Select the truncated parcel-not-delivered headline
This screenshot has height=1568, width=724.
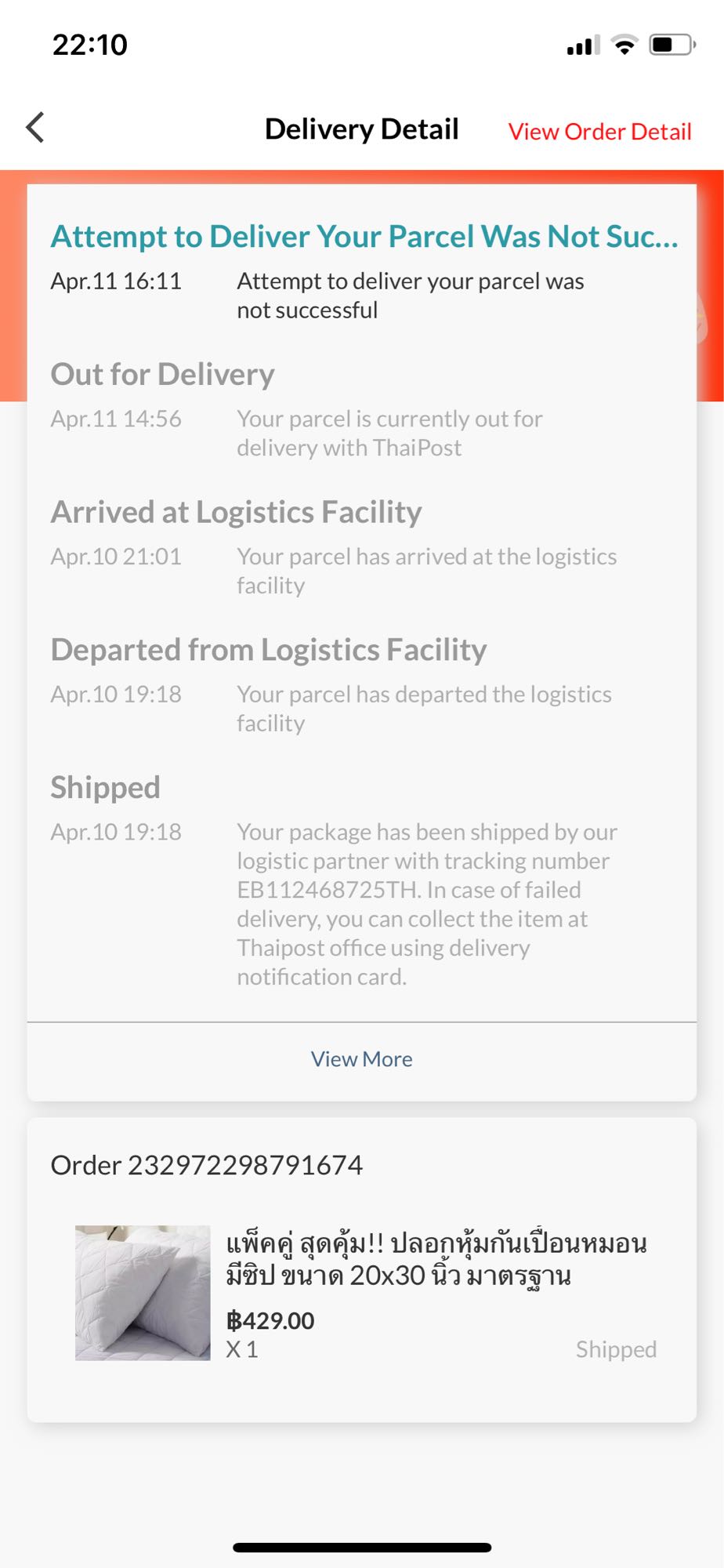click(x=364, y=236)
